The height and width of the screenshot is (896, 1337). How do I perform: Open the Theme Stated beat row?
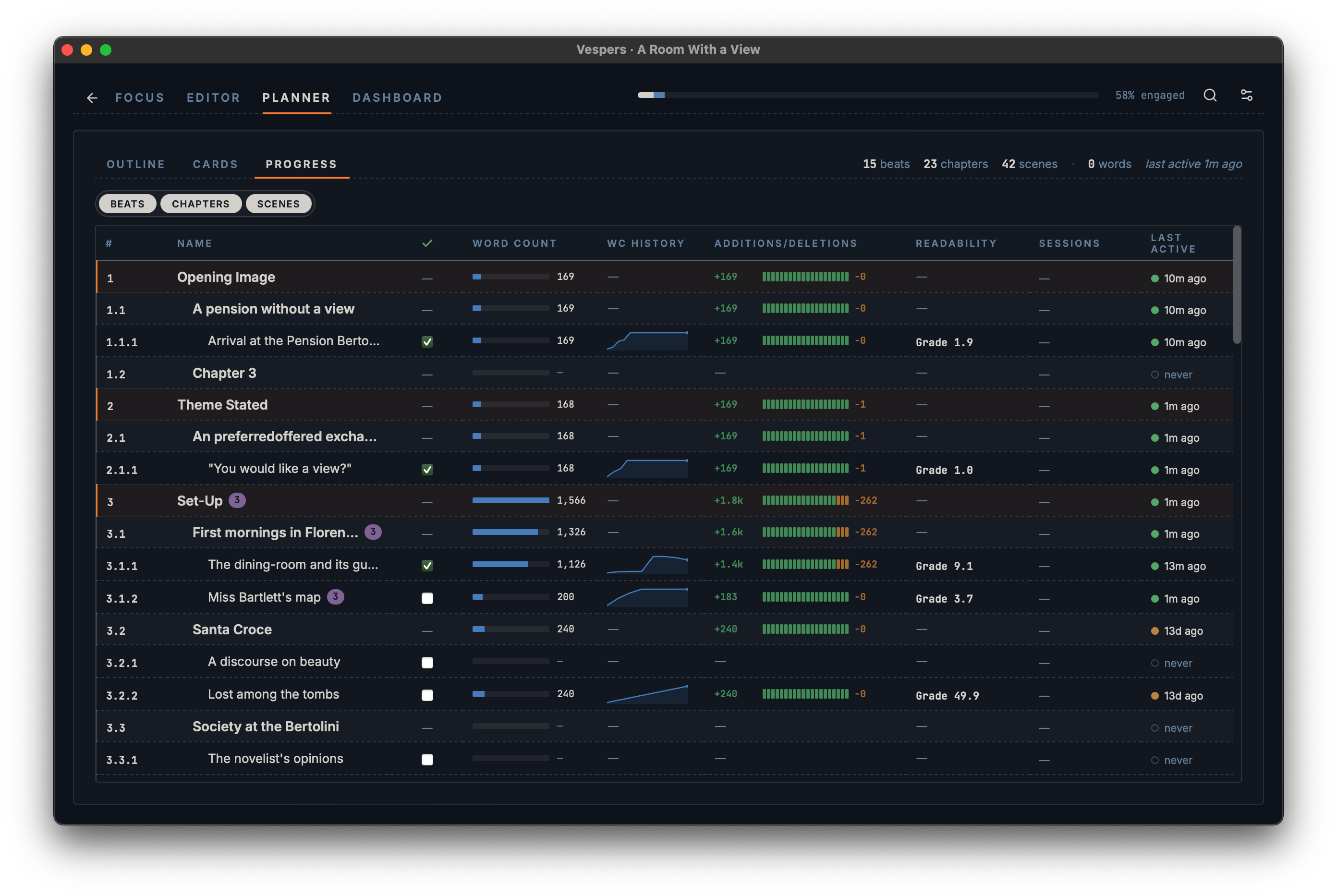pos(665,405)
